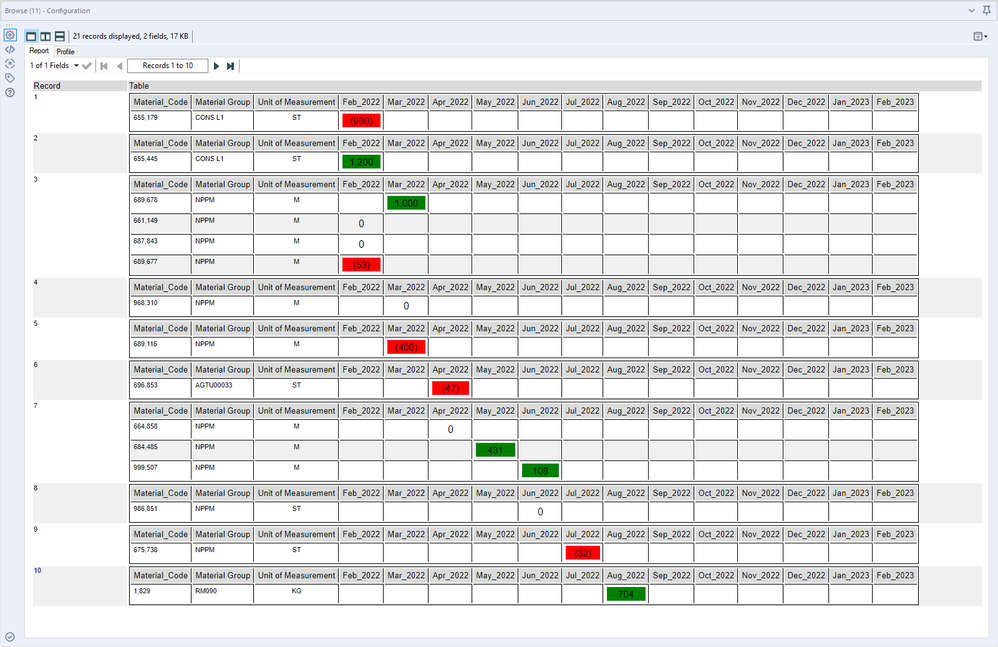This screenshot has width=998, height=647.
Task: Jump to the first records page
Action: tap(104, 66)
